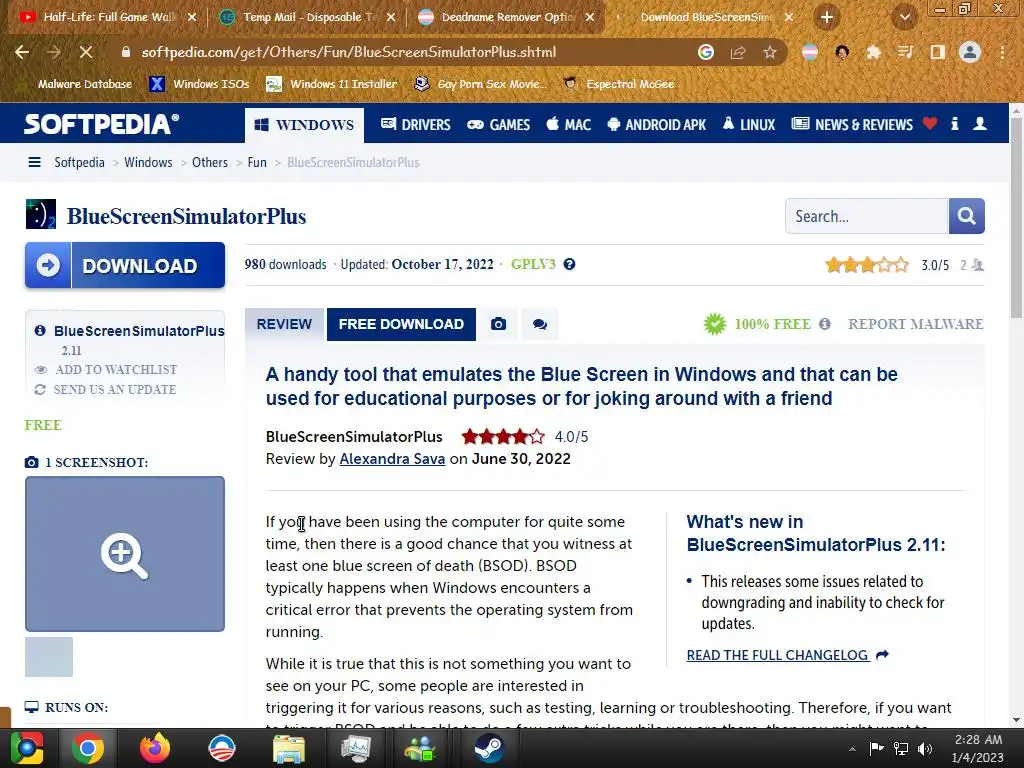The width and height of the screenshot is (1024, 768).
Task: Click the red heart icon in navbar
Action: (x=930, y=123)
